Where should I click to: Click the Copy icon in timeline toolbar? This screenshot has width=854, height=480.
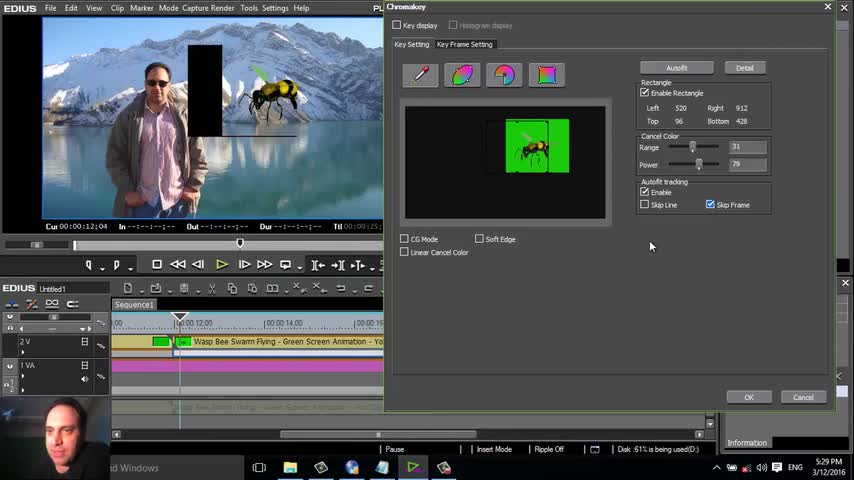pos(233,288)
